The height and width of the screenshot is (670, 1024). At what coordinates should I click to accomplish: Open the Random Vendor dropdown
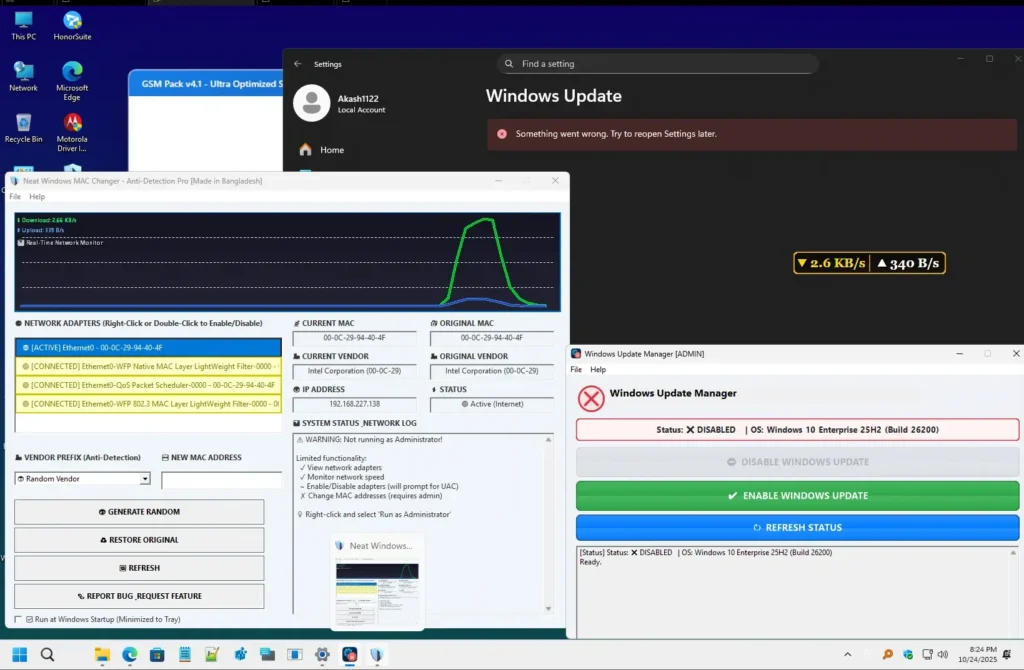[x=82, y=478]
